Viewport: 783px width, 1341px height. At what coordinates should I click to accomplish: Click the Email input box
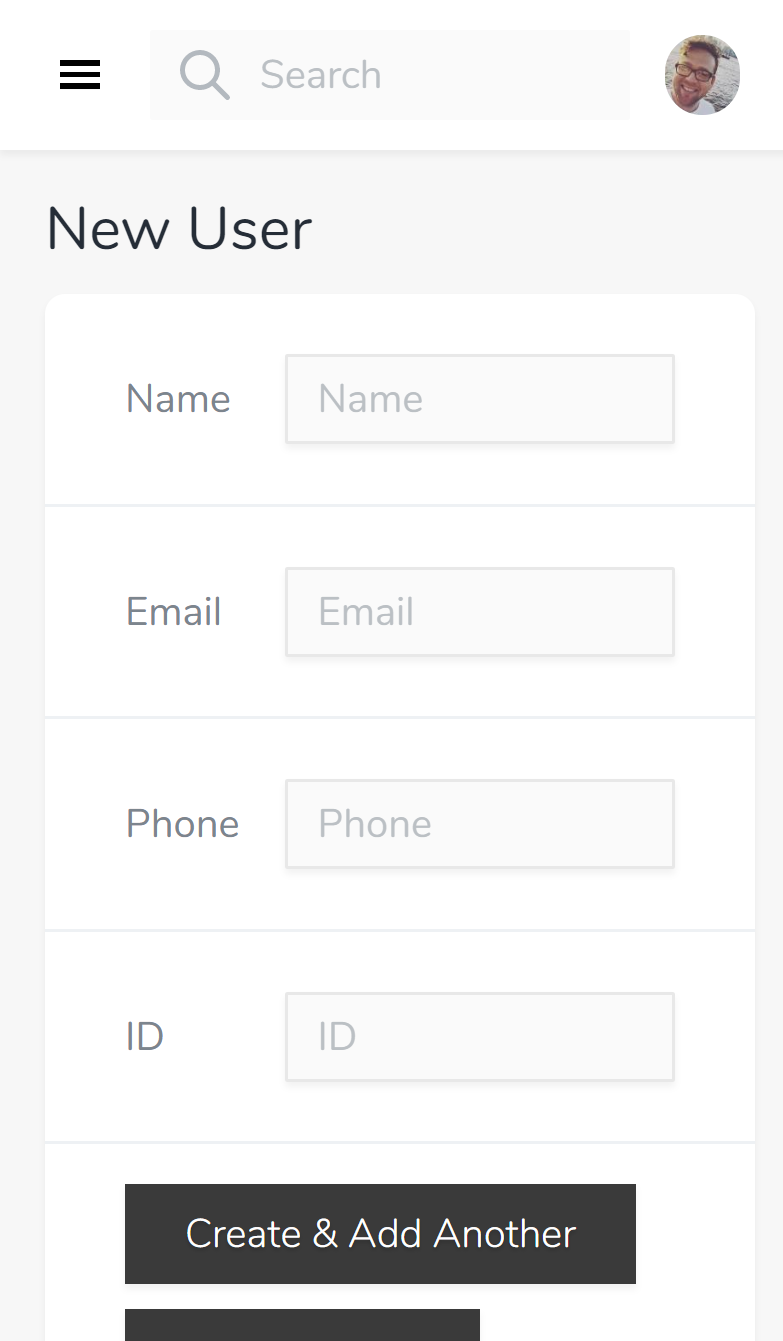tap(479, 611)
